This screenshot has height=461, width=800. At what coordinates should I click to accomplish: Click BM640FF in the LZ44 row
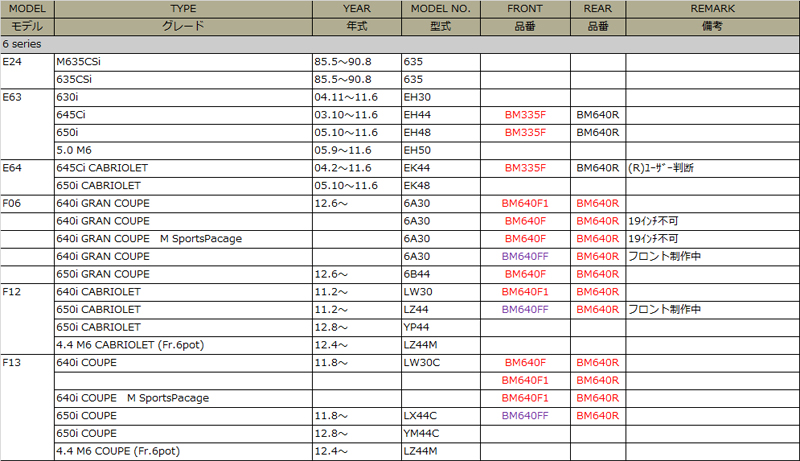(525, 310)
